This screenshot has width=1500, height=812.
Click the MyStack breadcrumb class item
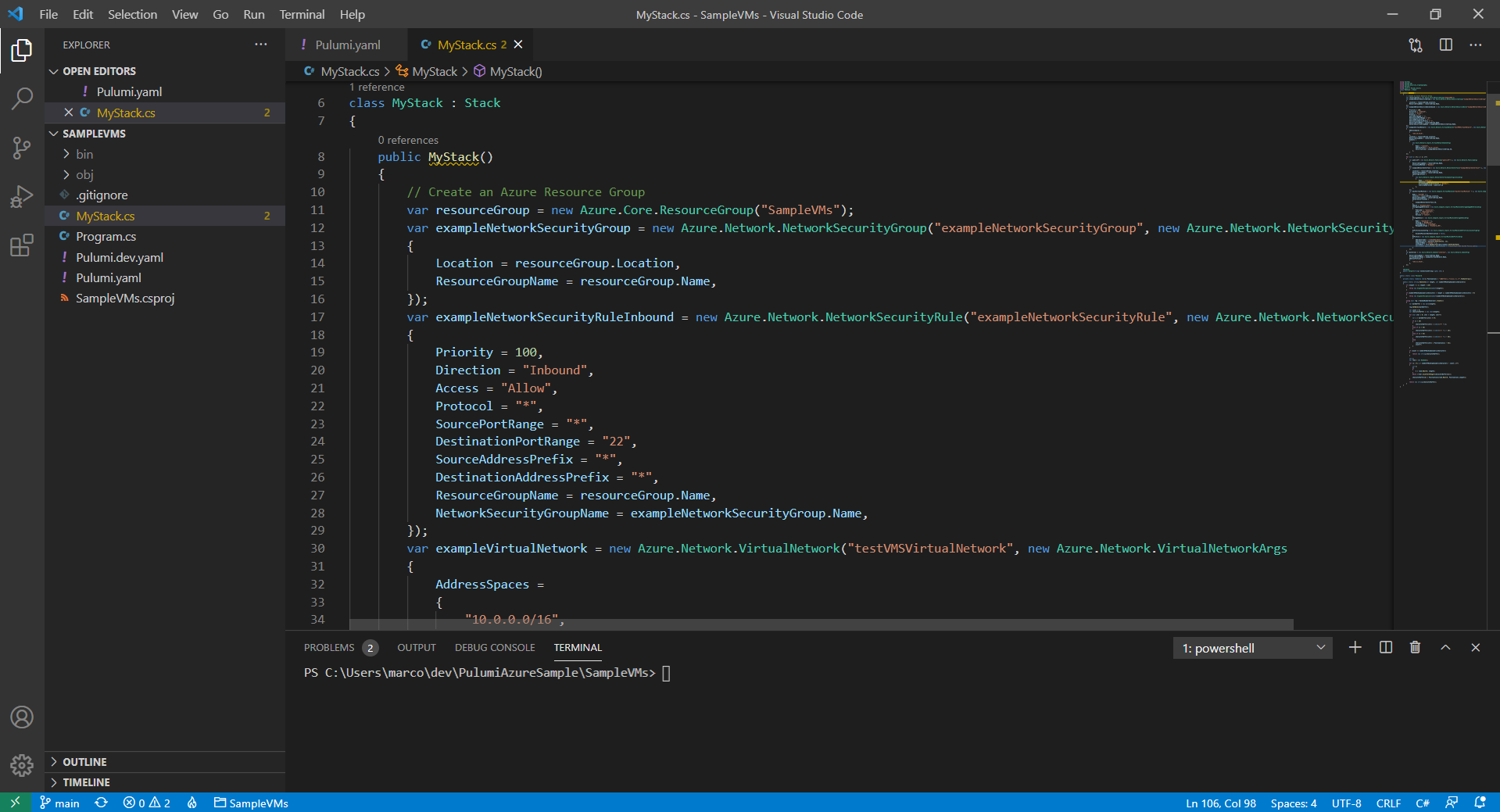tap(427, 71)
